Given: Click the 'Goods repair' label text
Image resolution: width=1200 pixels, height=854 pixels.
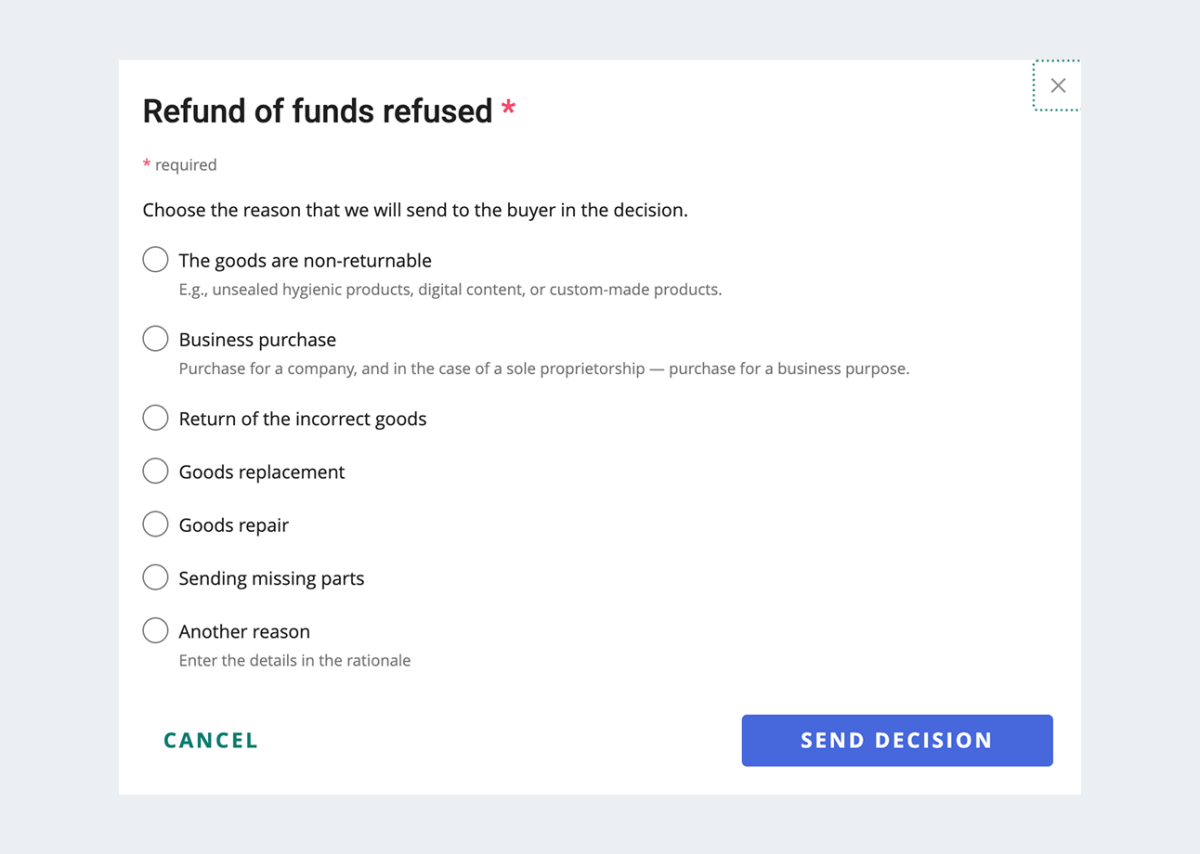Looking at the screenshot, I should coord(233,524).
